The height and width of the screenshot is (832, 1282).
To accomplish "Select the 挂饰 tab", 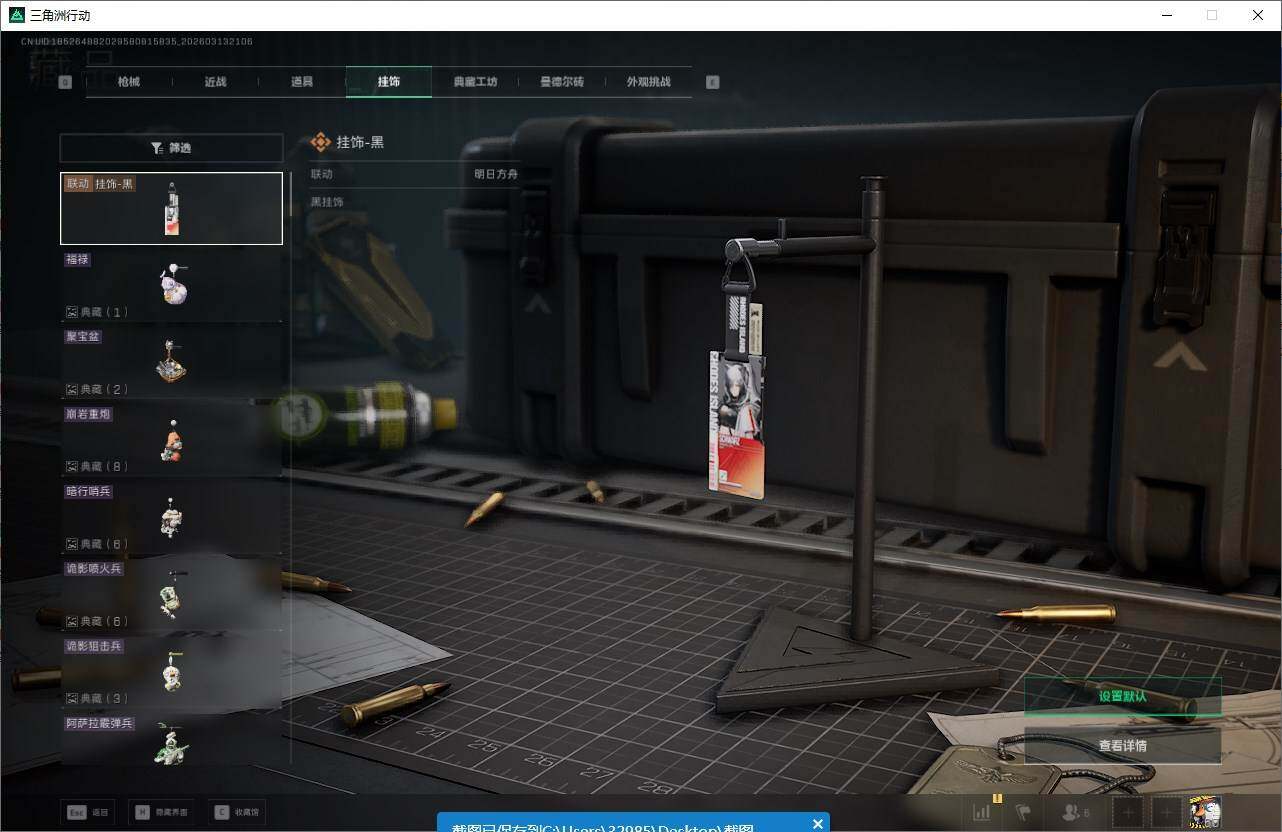I will (389, 82).
